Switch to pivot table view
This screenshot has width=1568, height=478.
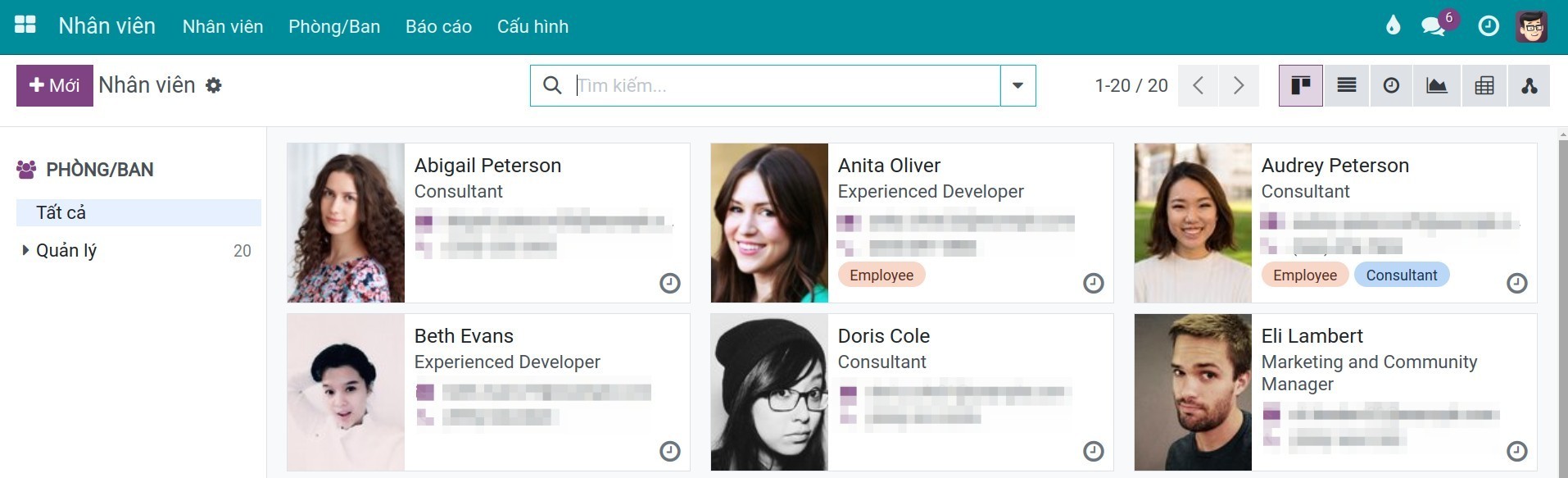pyautogui.click(x=1484, y=85)
